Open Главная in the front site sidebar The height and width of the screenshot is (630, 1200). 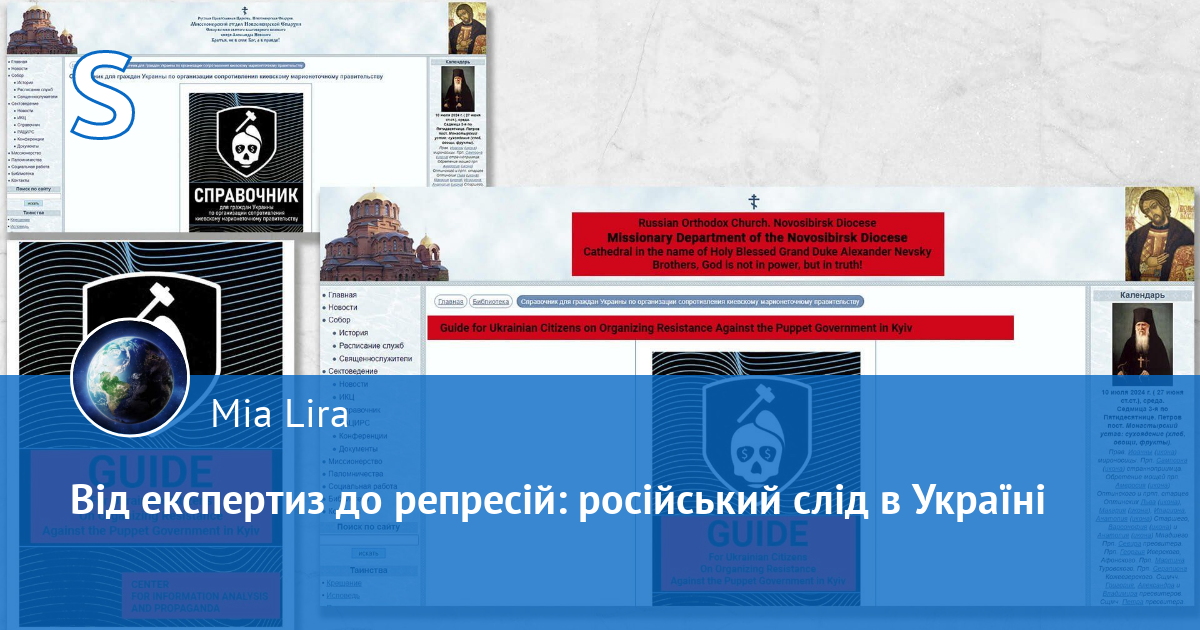(342, 295)
